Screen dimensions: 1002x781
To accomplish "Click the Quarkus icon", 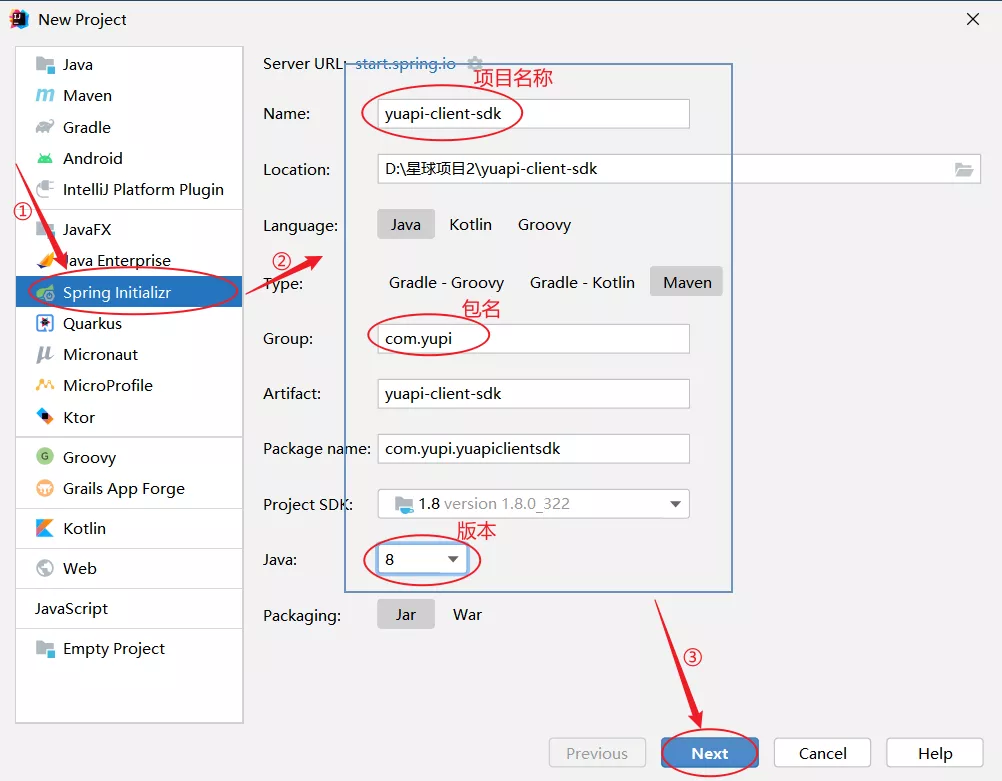I will [x=45, y=323].
